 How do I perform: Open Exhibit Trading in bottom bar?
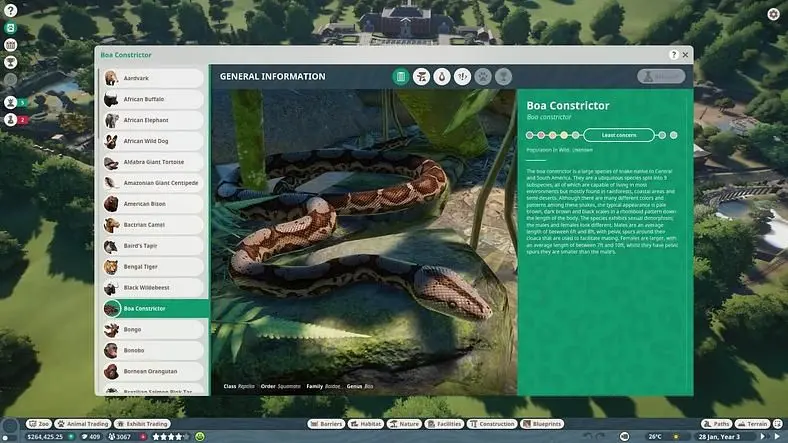pos(142,424)
